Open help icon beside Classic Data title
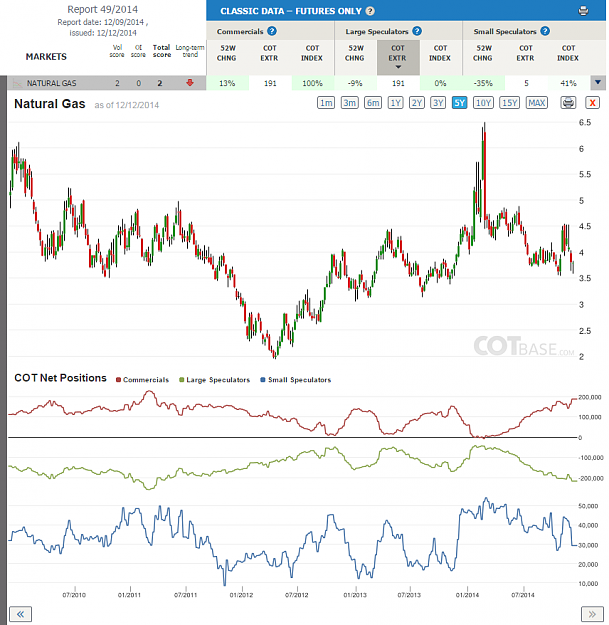This screenshot has height=625, width=609. coord(370,11)
